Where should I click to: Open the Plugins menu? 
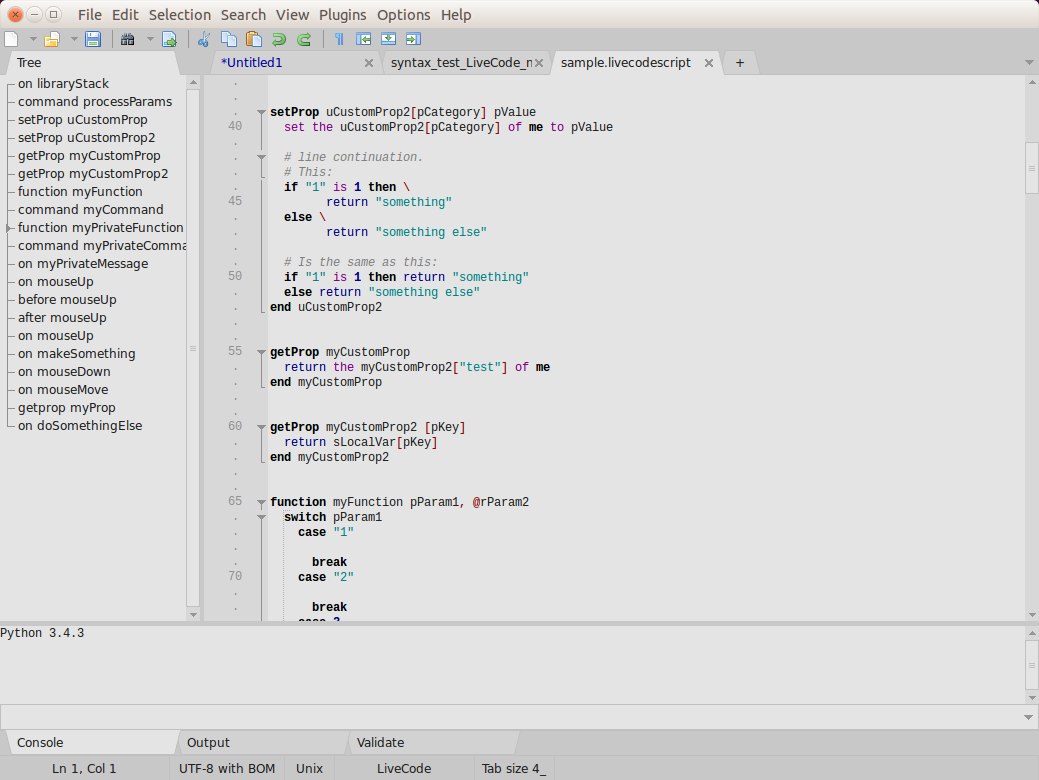click(342, 15)
